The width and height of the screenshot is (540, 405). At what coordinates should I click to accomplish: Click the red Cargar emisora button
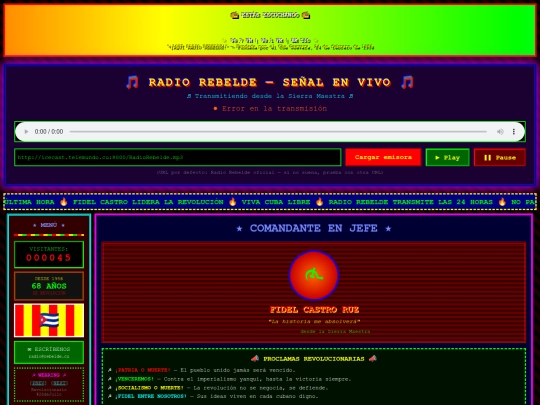[x=383, y=157]
